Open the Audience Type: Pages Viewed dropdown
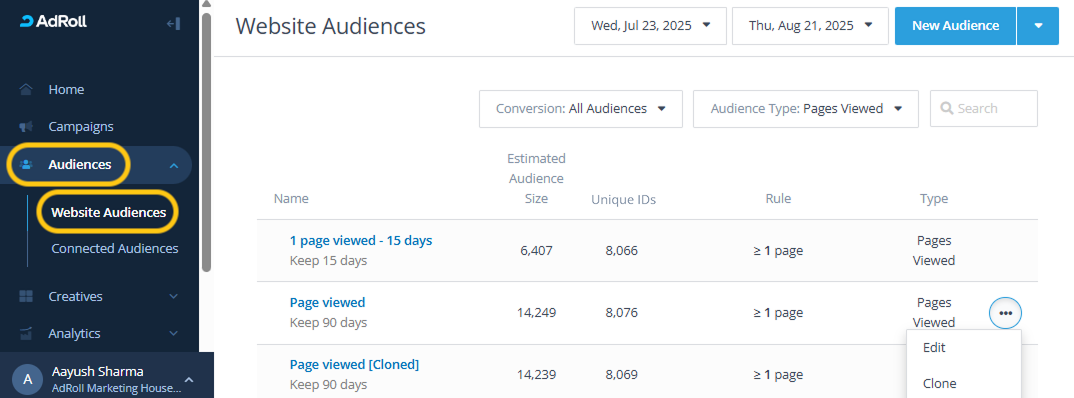The height and width of the screenshot is (398, 1074). tap(806, 108)
